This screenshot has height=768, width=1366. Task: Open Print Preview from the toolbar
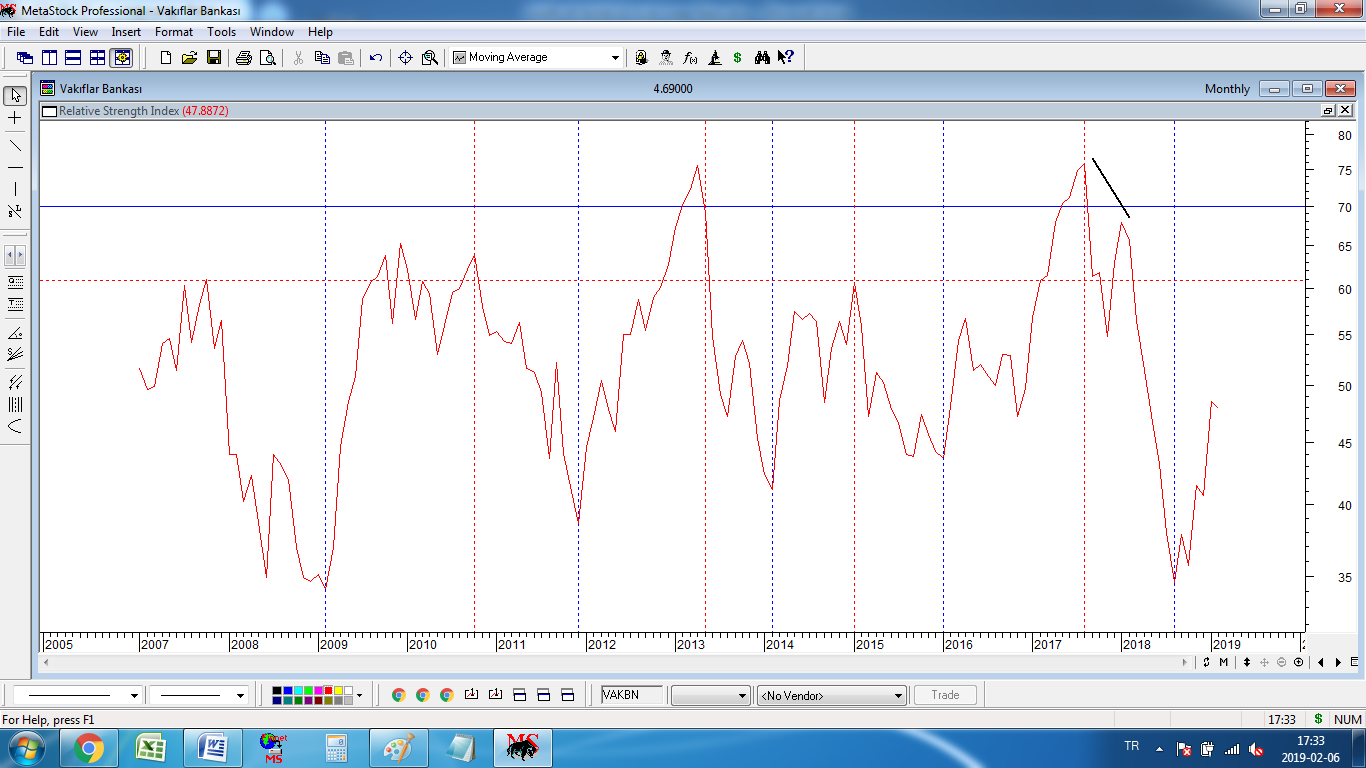click(x=268, y=58)
